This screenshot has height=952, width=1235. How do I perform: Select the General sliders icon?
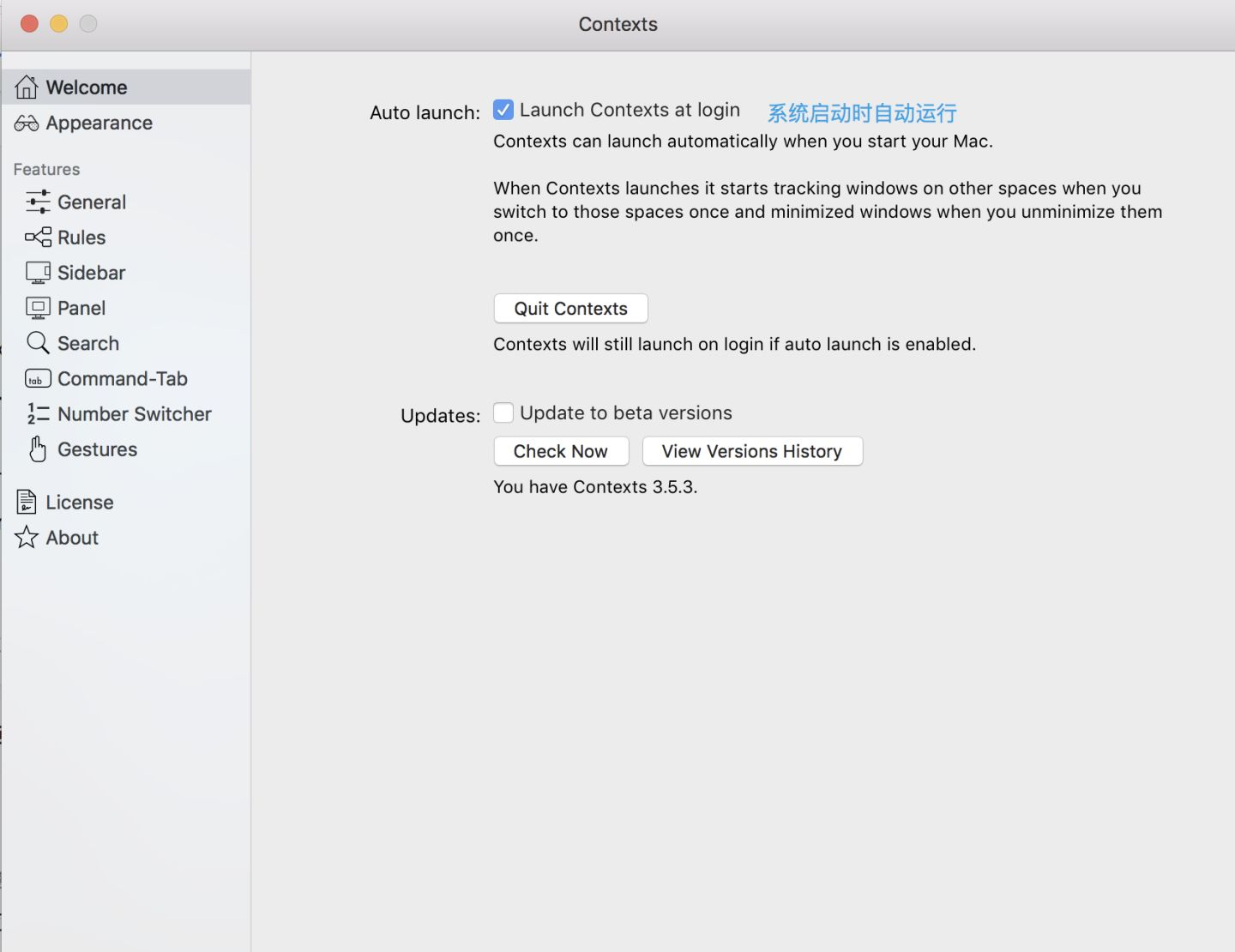[38, 202]
